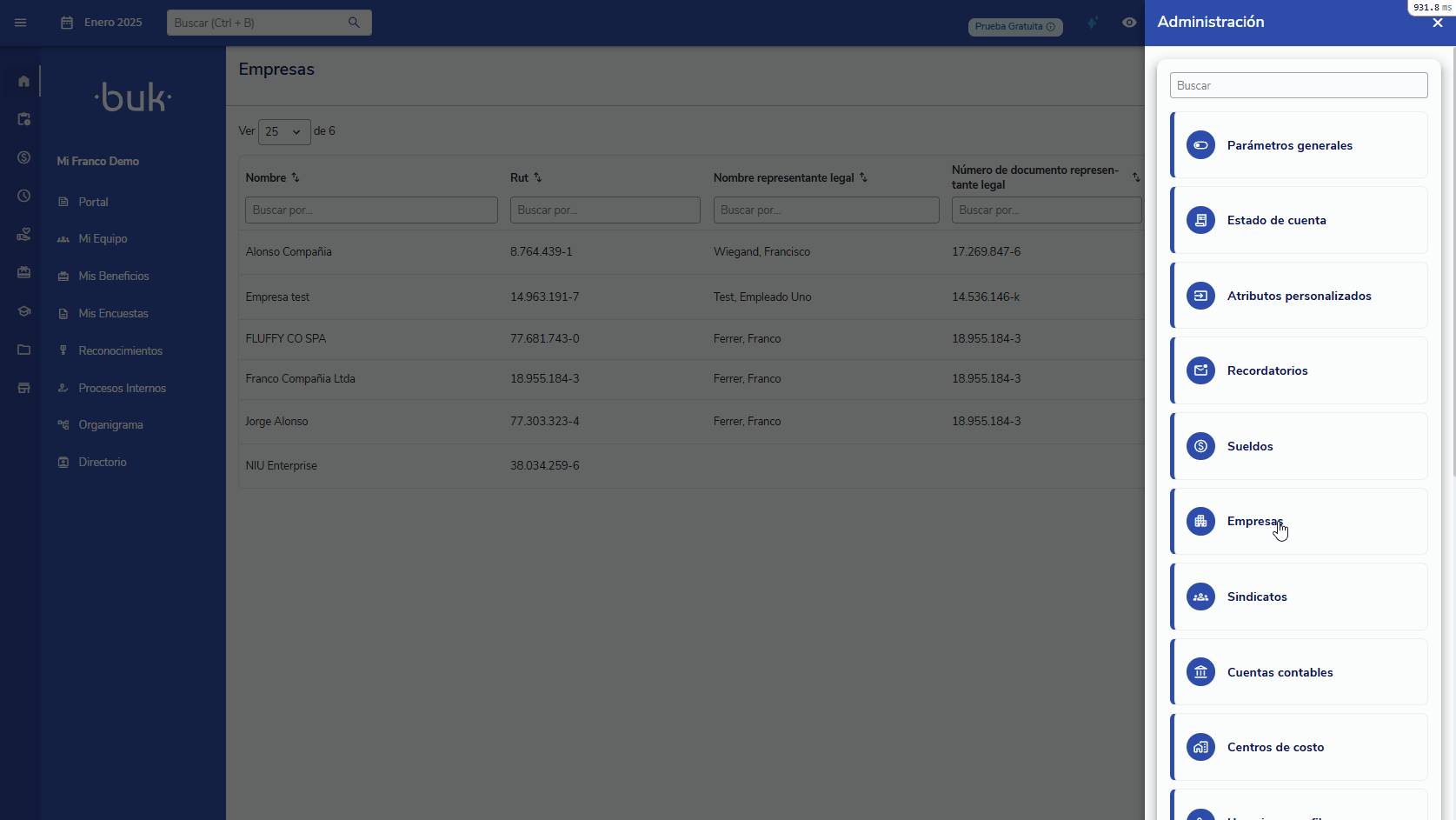Click the hamburger menu icon
The height and width of the screenshot is (820, 1456).
point(21,23)
